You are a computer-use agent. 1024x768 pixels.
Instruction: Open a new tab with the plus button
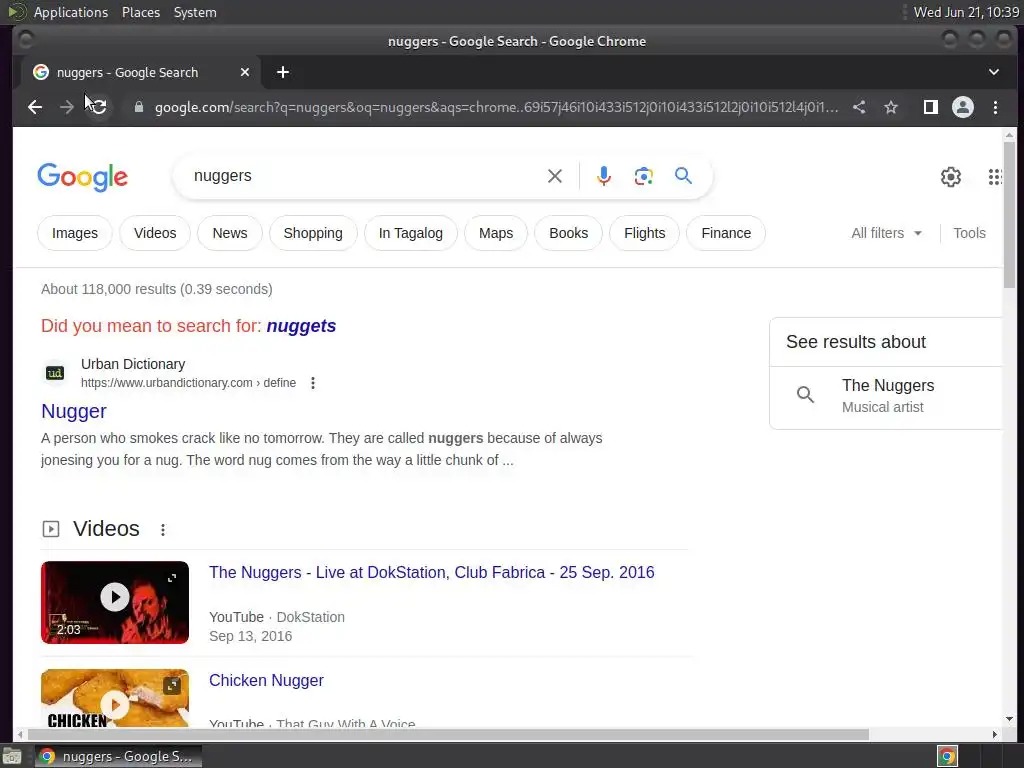click(283, 72)
